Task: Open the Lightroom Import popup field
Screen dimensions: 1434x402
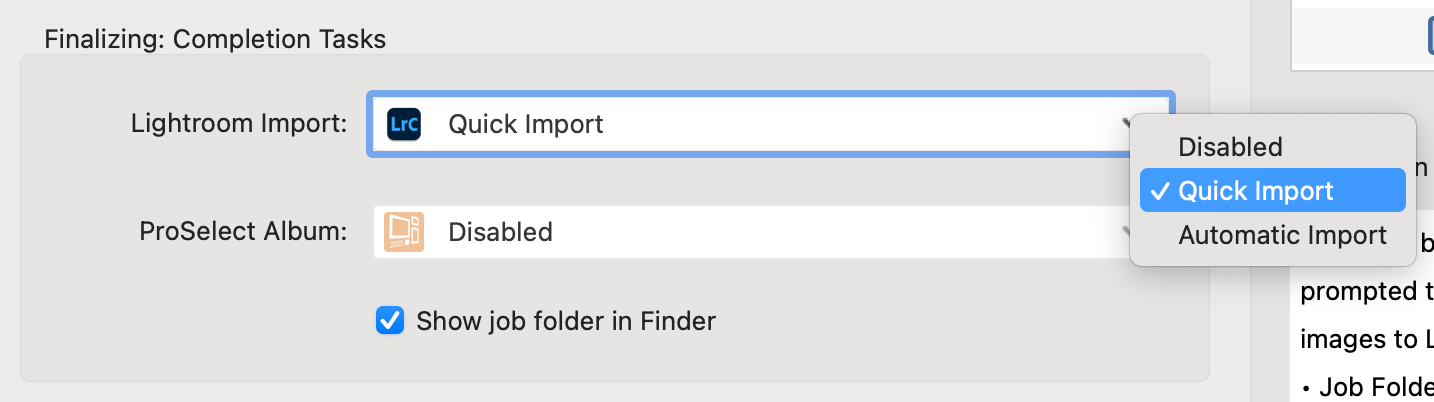Action: 760,125
